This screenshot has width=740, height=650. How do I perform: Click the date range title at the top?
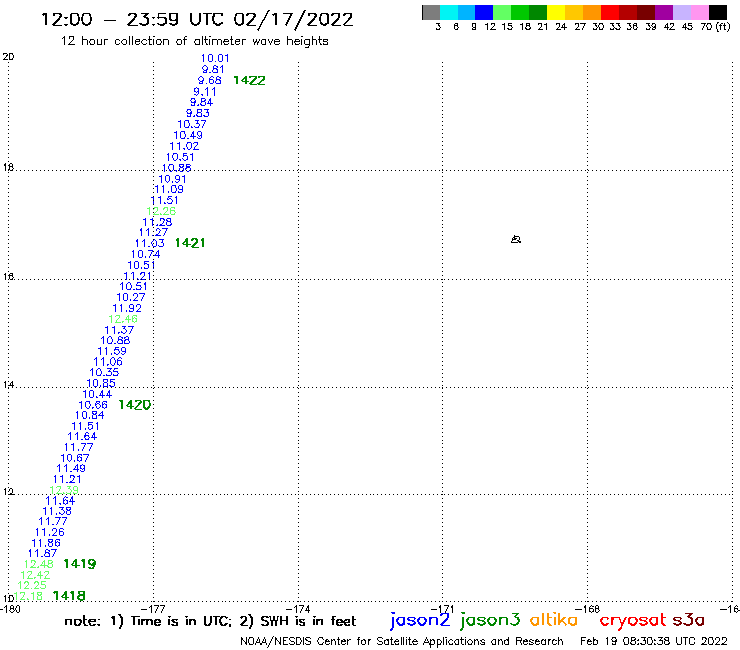click(197, 20)
